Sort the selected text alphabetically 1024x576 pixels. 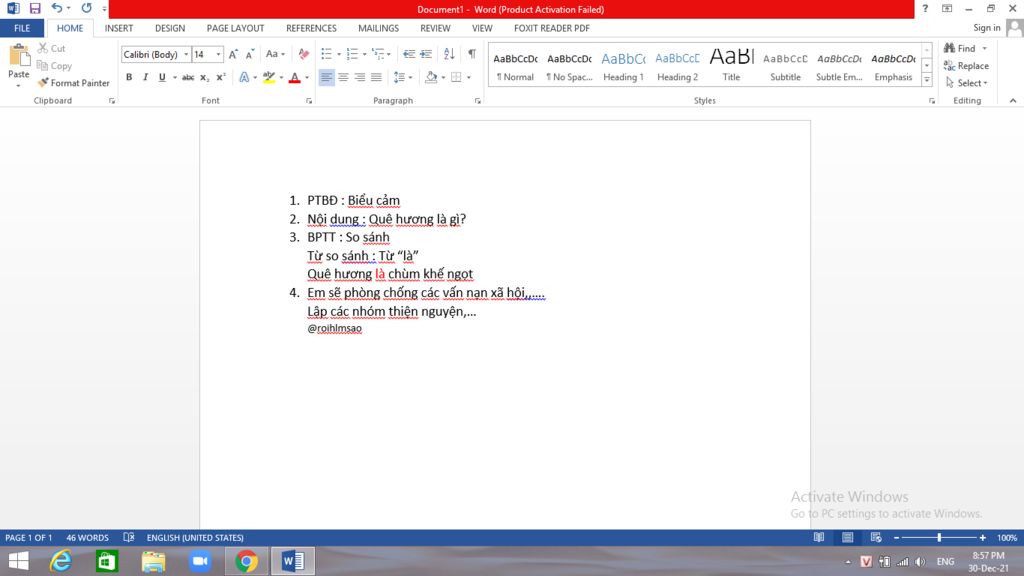tap(450, 54)
